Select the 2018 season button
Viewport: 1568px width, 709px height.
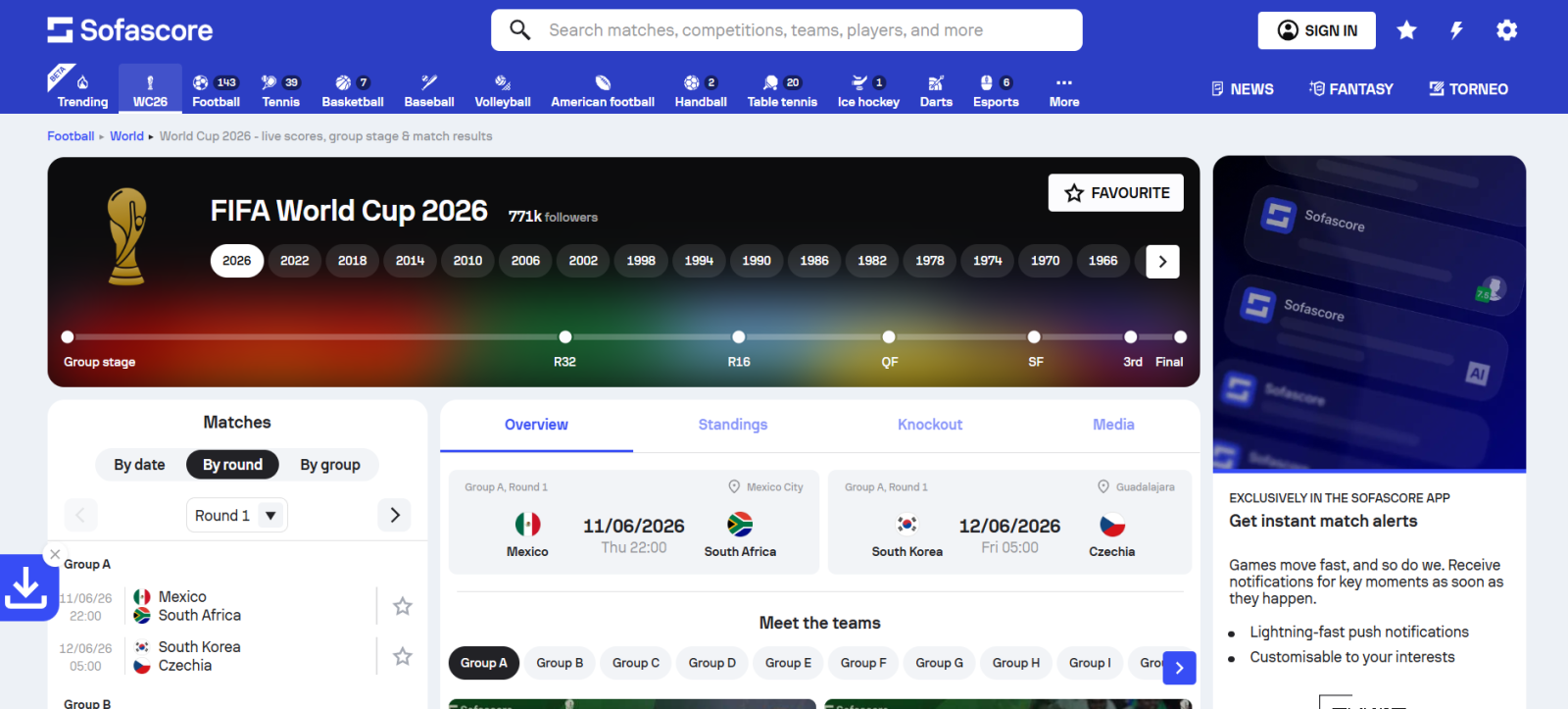tap(352, 261)
